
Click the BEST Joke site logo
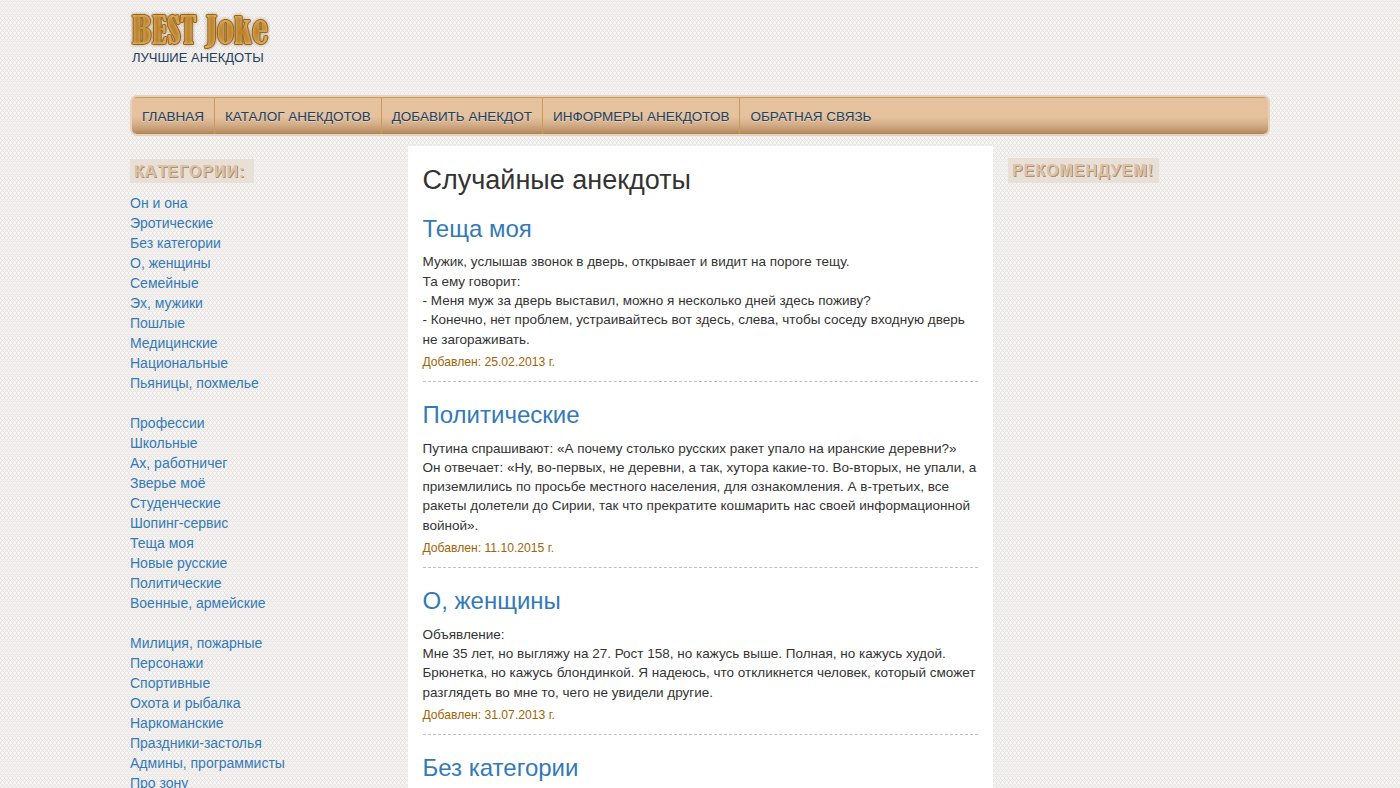tap(200, 30)
